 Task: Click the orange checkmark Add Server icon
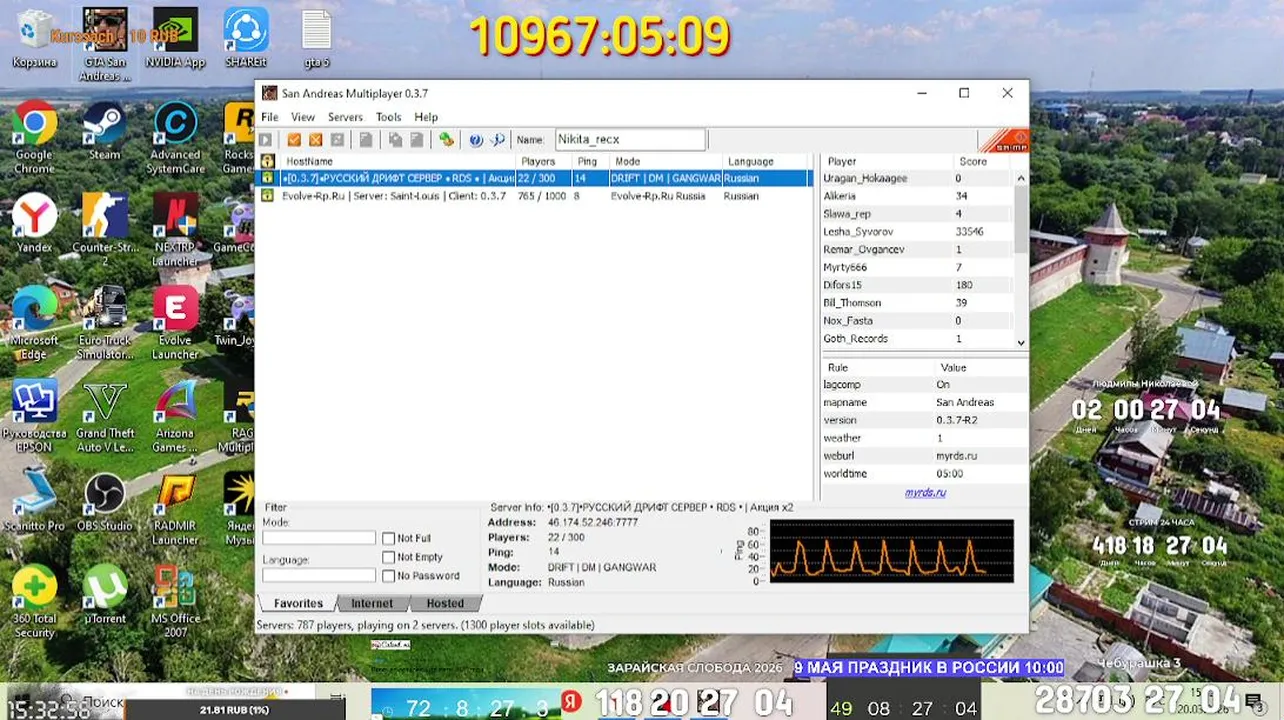point(294,140)
